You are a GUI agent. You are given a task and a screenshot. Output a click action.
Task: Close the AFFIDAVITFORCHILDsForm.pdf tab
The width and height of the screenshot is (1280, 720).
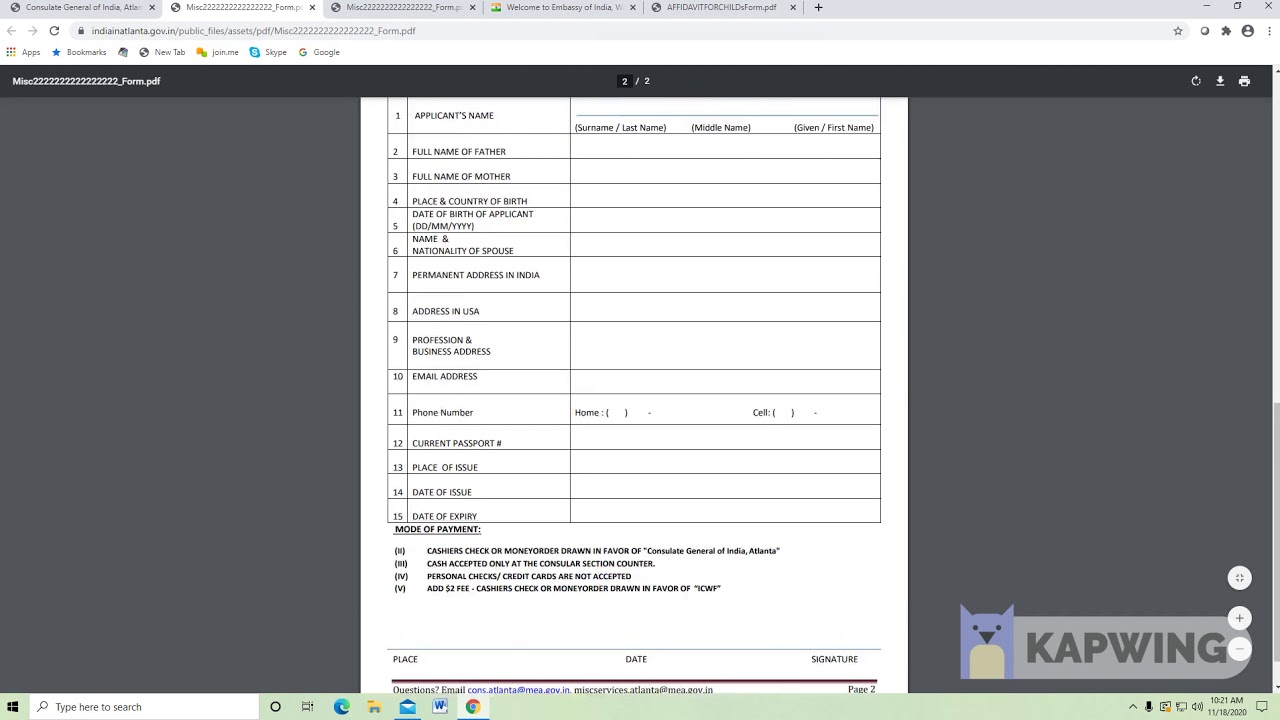793,7
